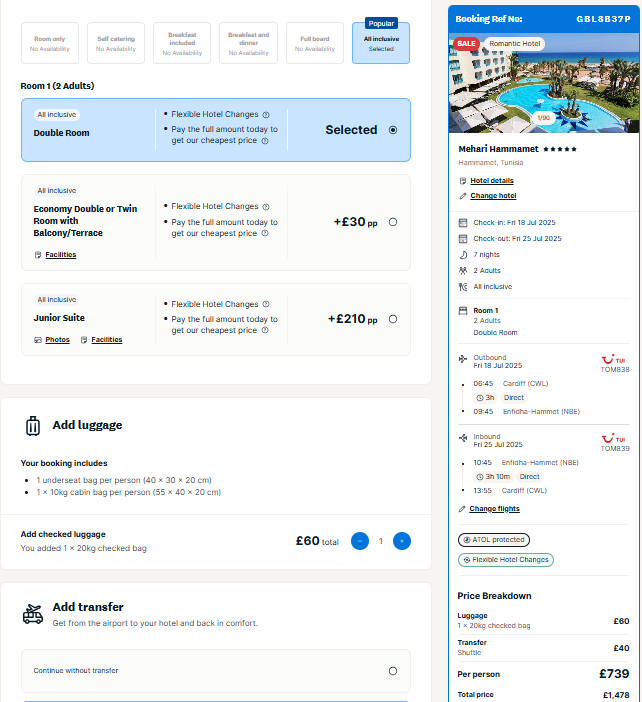Click the check-out calendar icon
The image size is (642, 702).
463,239
